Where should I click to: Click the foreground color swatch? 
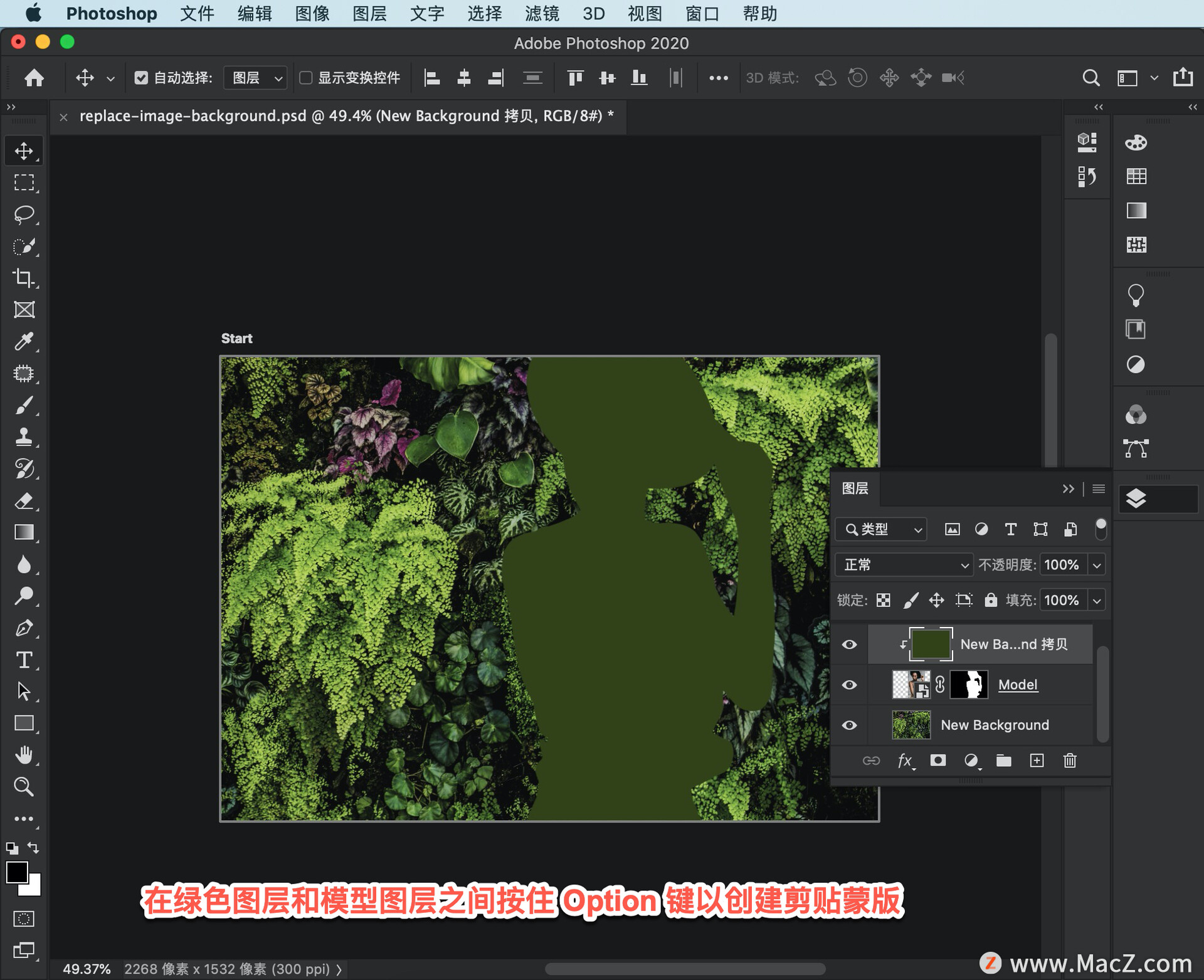point(17,872)
